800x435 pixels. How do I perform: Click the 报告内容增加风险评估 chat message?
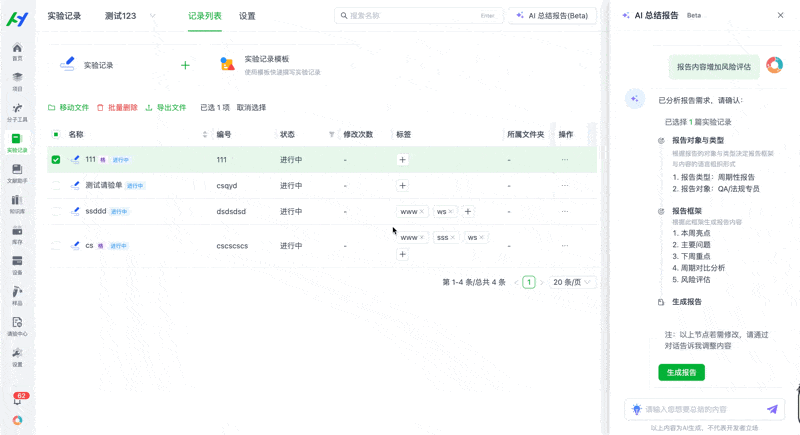tap(714, 67)
